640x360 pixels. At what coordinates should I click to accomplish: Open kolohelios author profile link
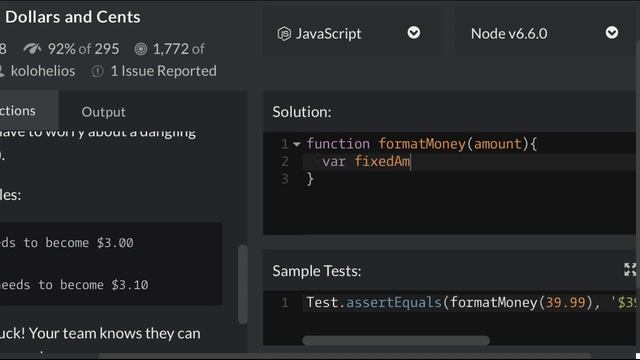(x=43, y=71)
